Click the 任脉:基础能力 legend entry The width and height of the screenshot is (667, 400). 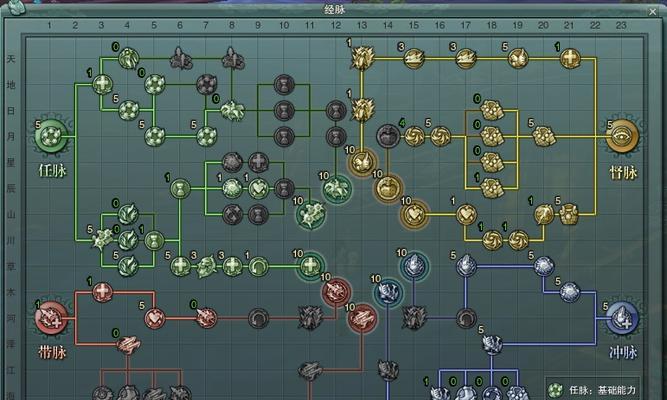pos(593,389)
